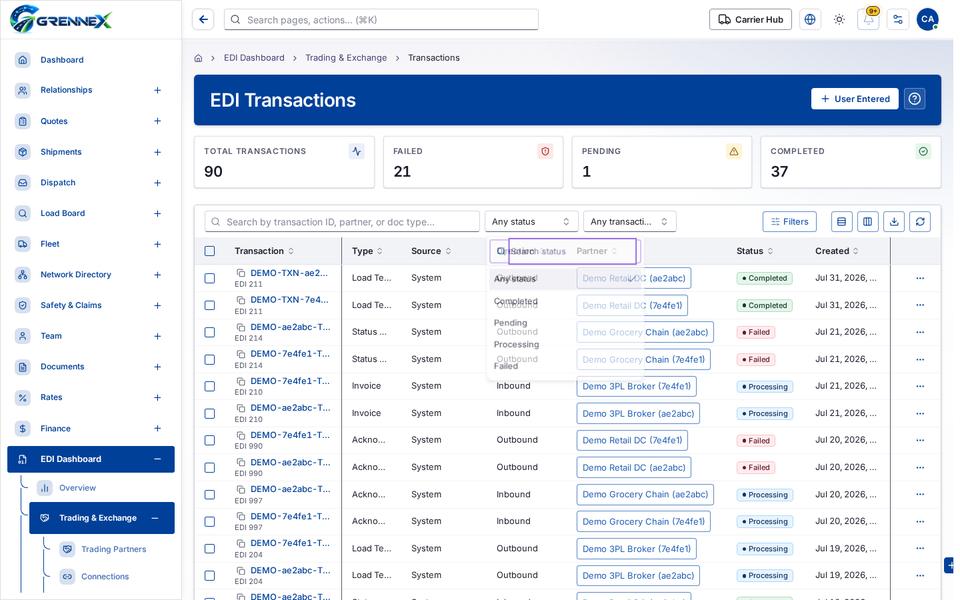Open the notifications bell
The width and height of the screenshot is (960, 600).
[869, 20]
